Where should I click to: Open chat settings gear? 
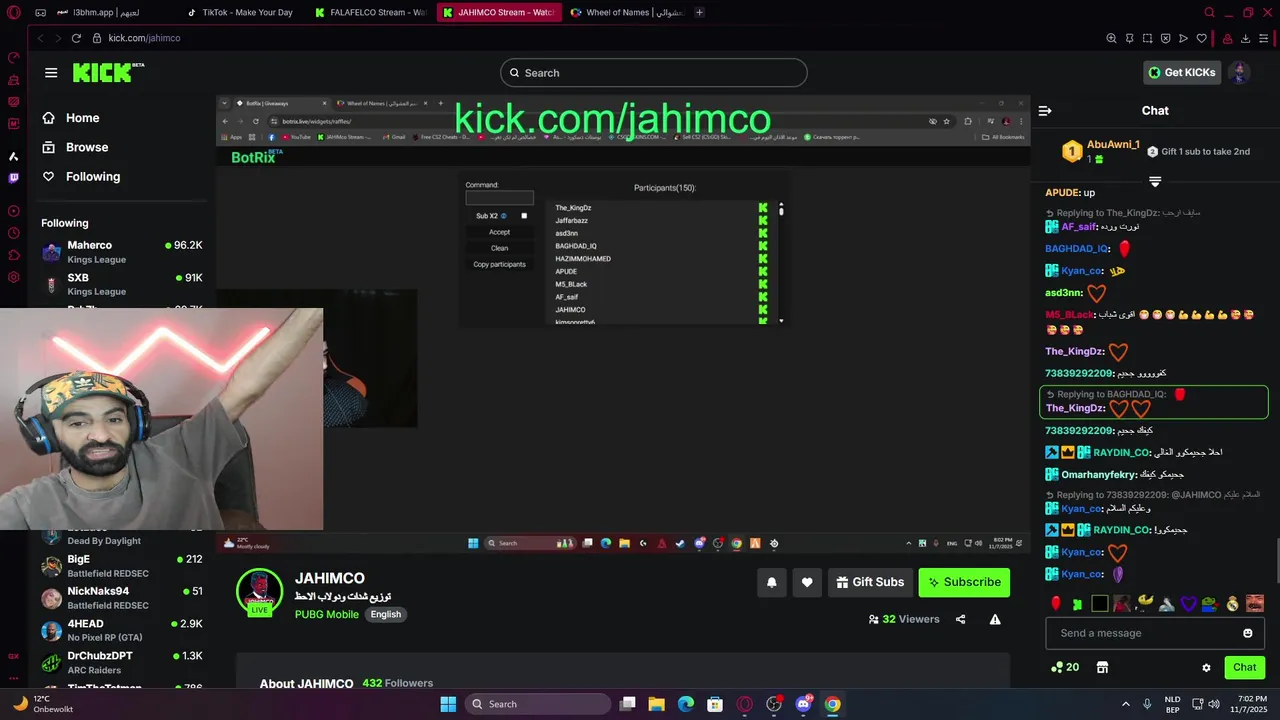pyautogui.click(x=1206, y=668)
